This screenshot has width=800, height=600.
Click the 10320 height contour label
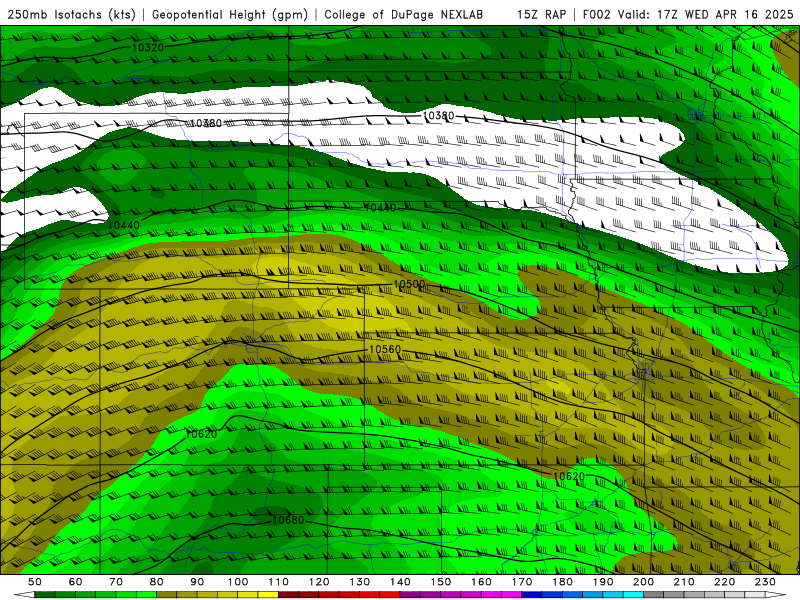click(148, 47)
